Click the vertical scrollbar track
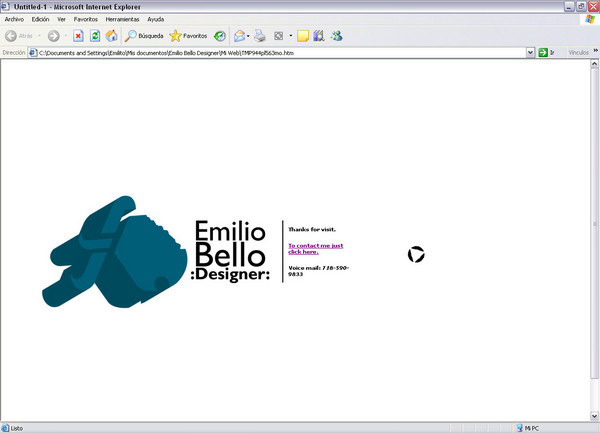 tap(594, 395)
